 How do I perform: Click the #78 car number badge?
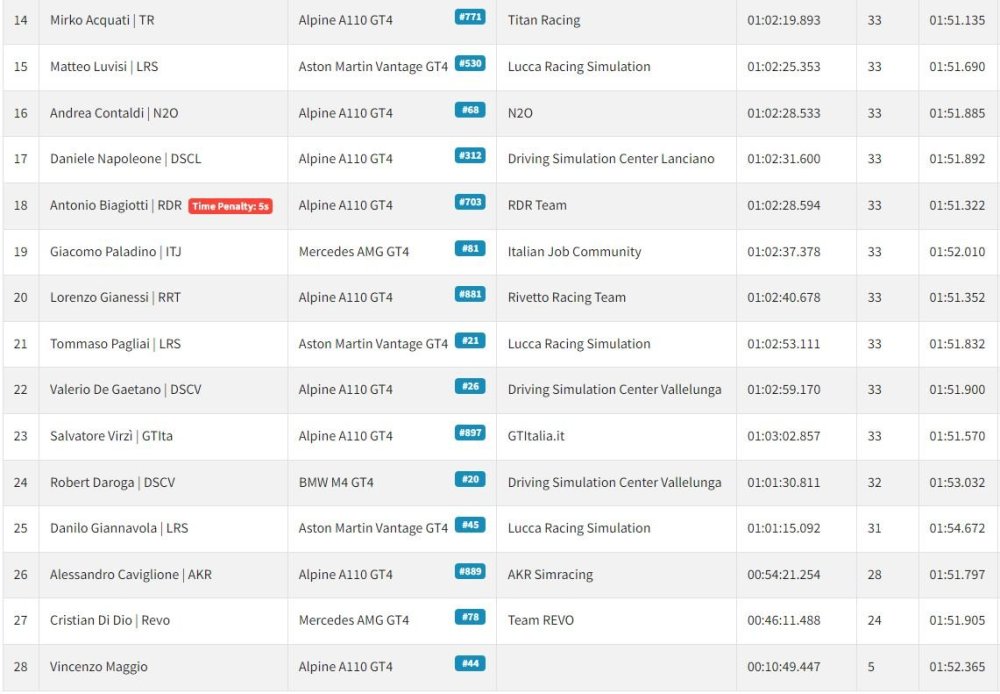click(x=470, y=617)
